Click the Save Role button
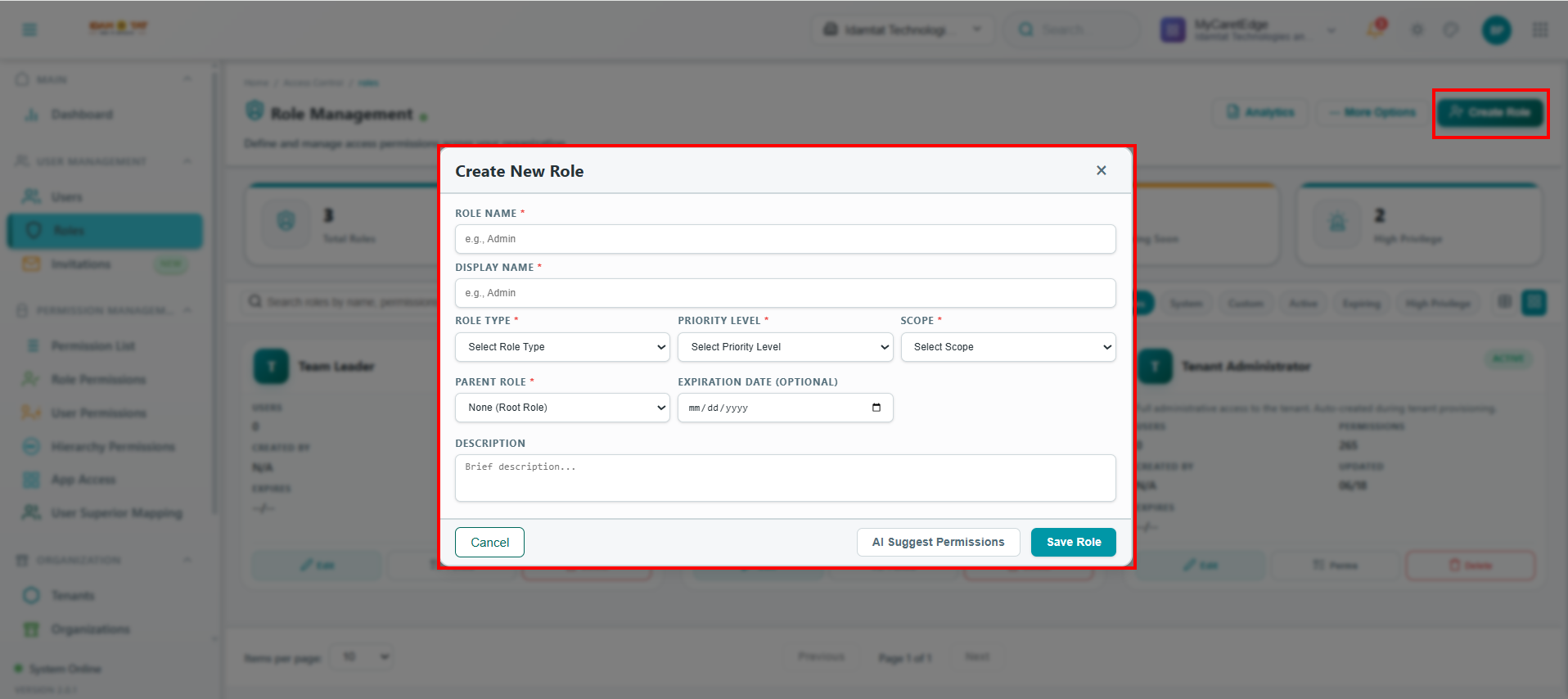Viewport: 1568px width, 699px height. coord(1073,542)
